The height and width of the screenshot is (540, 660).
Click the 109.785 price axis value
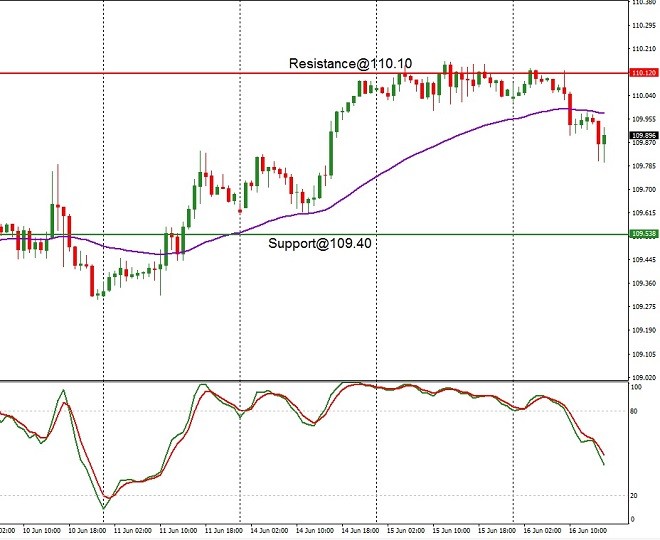[x=644, y=166]
